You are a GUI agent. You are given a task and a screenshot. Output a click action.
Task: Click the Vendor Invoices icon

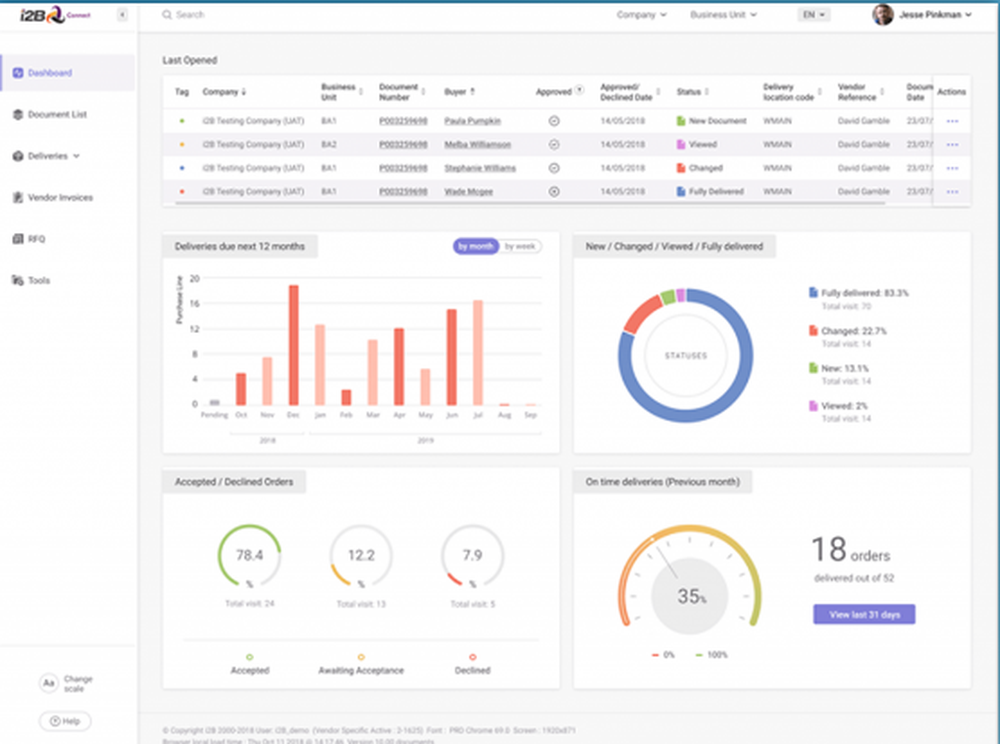point(18,198)
